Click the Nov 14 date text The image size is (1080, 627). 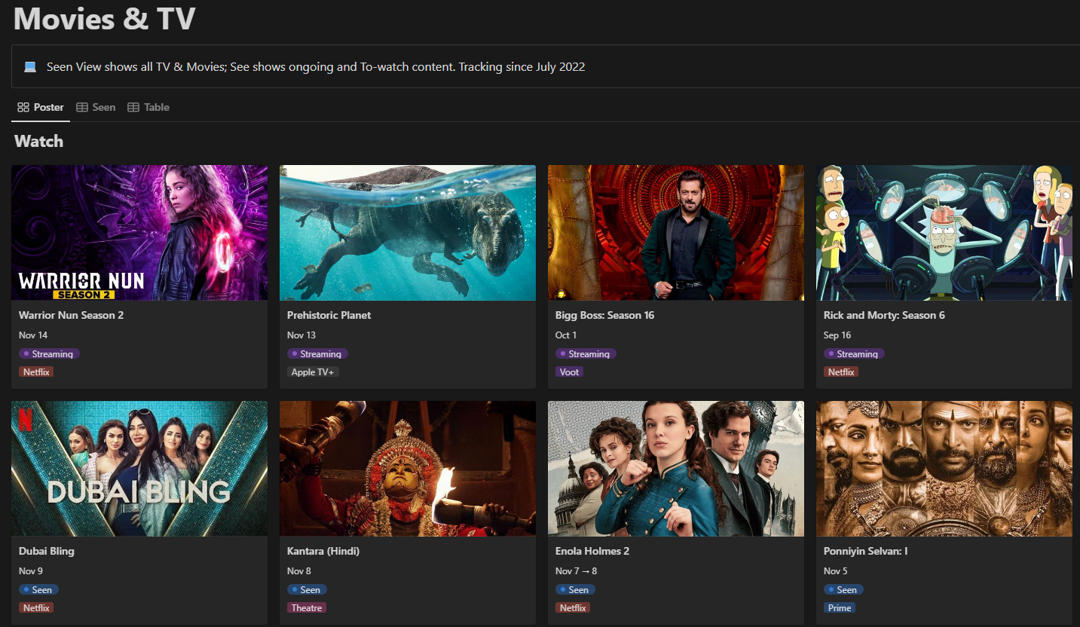33,336
